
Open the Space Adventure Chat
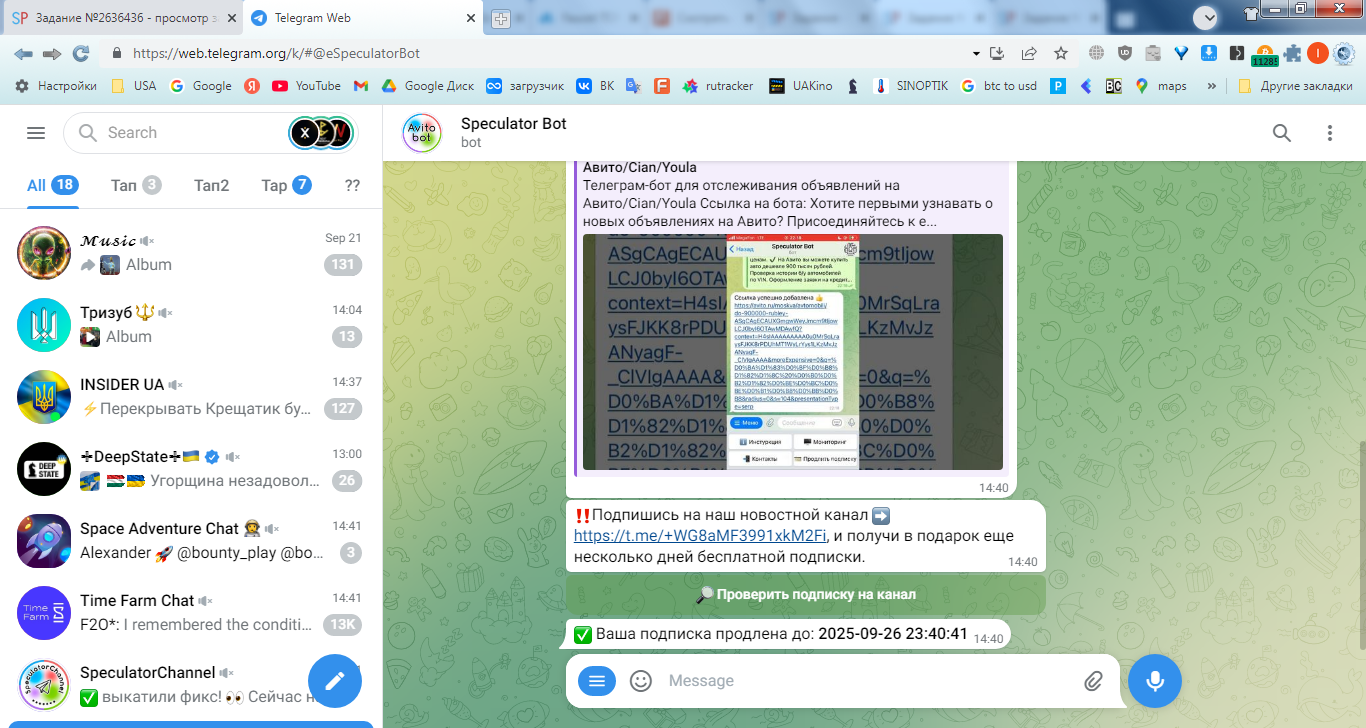point(191,540)
